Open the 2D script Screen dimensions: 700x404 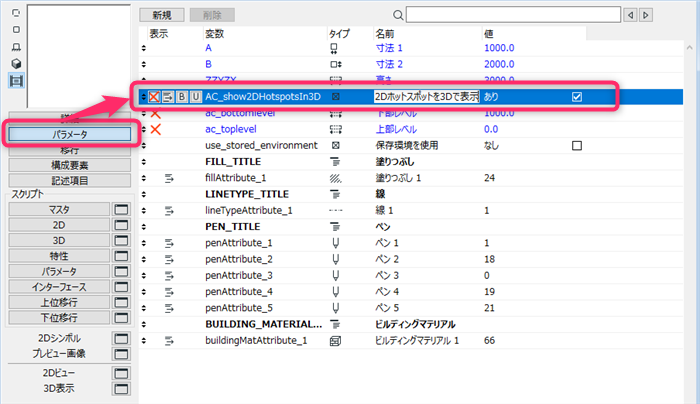[59, 225]
